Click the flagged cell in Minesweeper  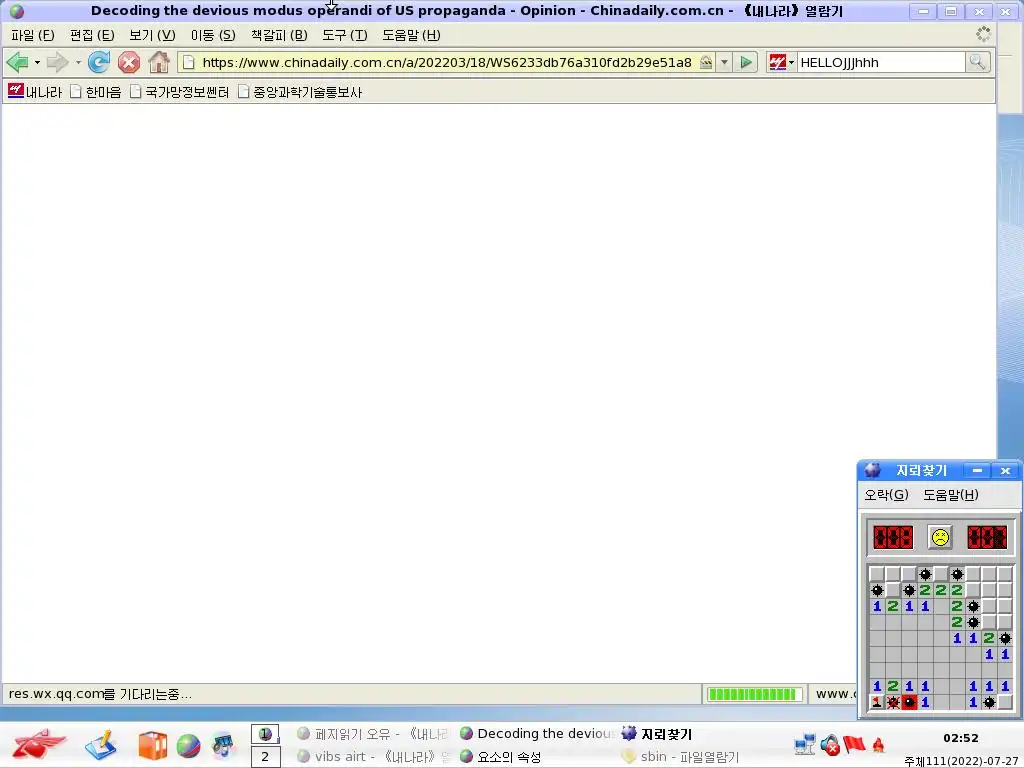click(x=877, y=703)
